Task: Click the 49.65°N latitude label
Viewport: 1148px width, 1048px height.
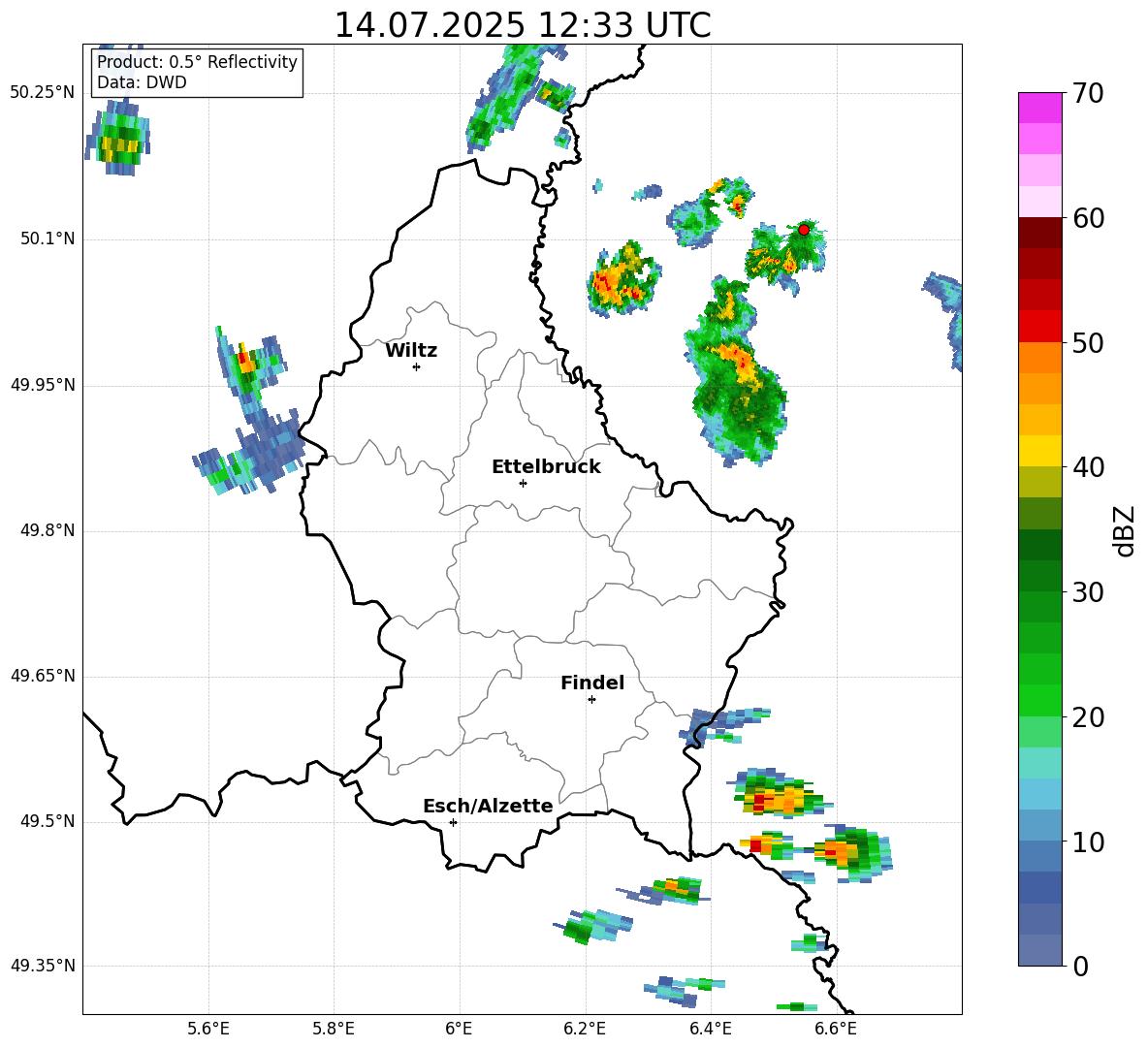Action: pos(43,676)
